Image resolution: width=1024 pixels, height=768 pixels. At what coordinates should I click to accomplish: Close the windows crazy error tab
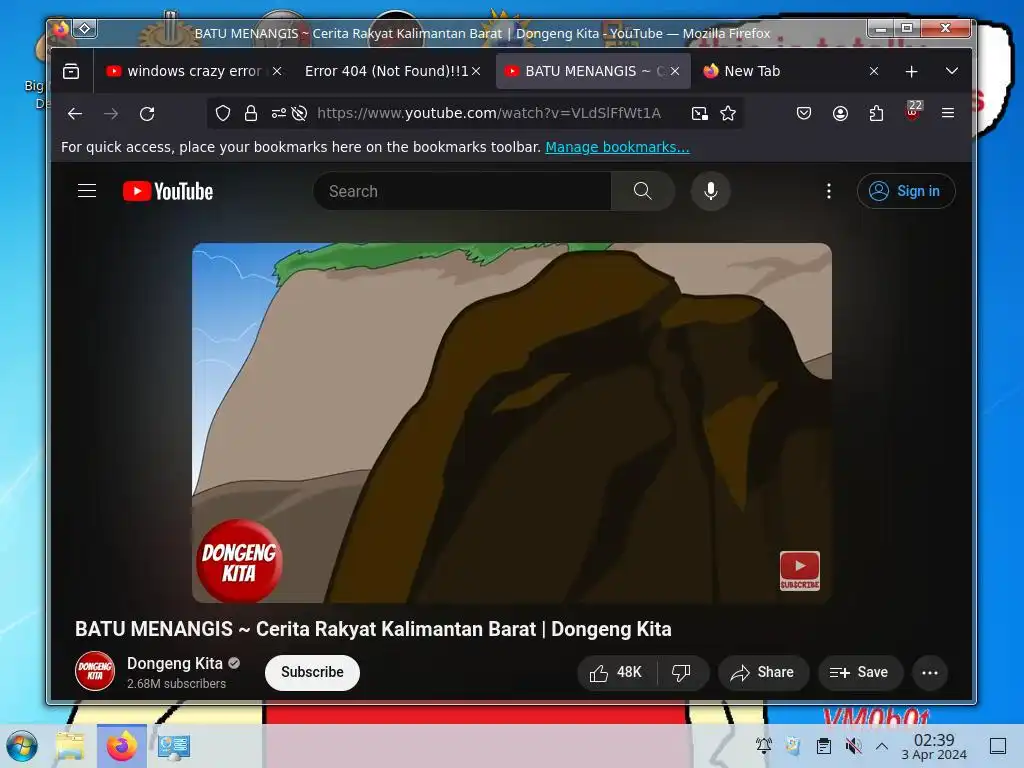(x=277, y=71)
